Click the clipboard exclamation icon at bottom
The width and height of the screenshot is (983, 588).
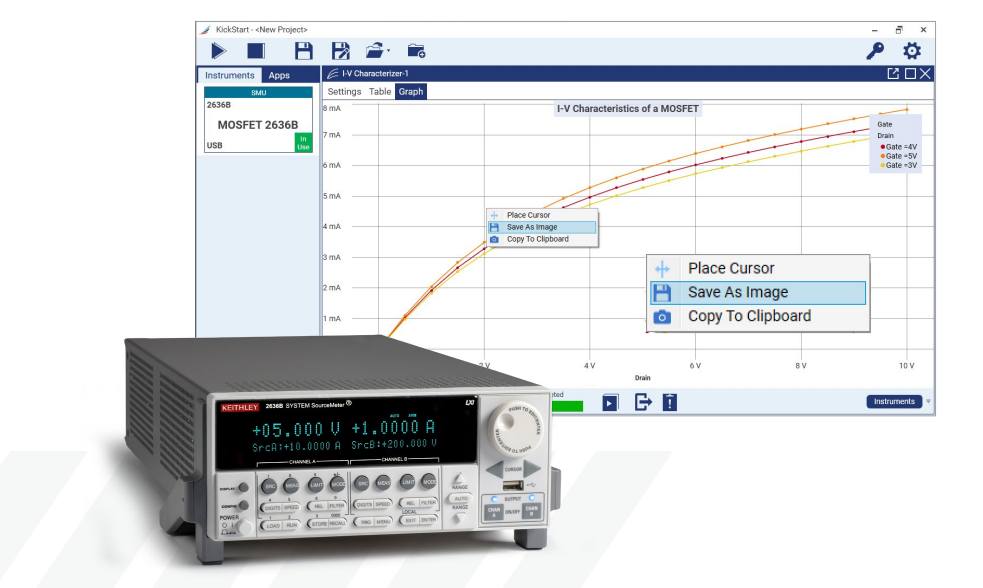coord(670,402)
